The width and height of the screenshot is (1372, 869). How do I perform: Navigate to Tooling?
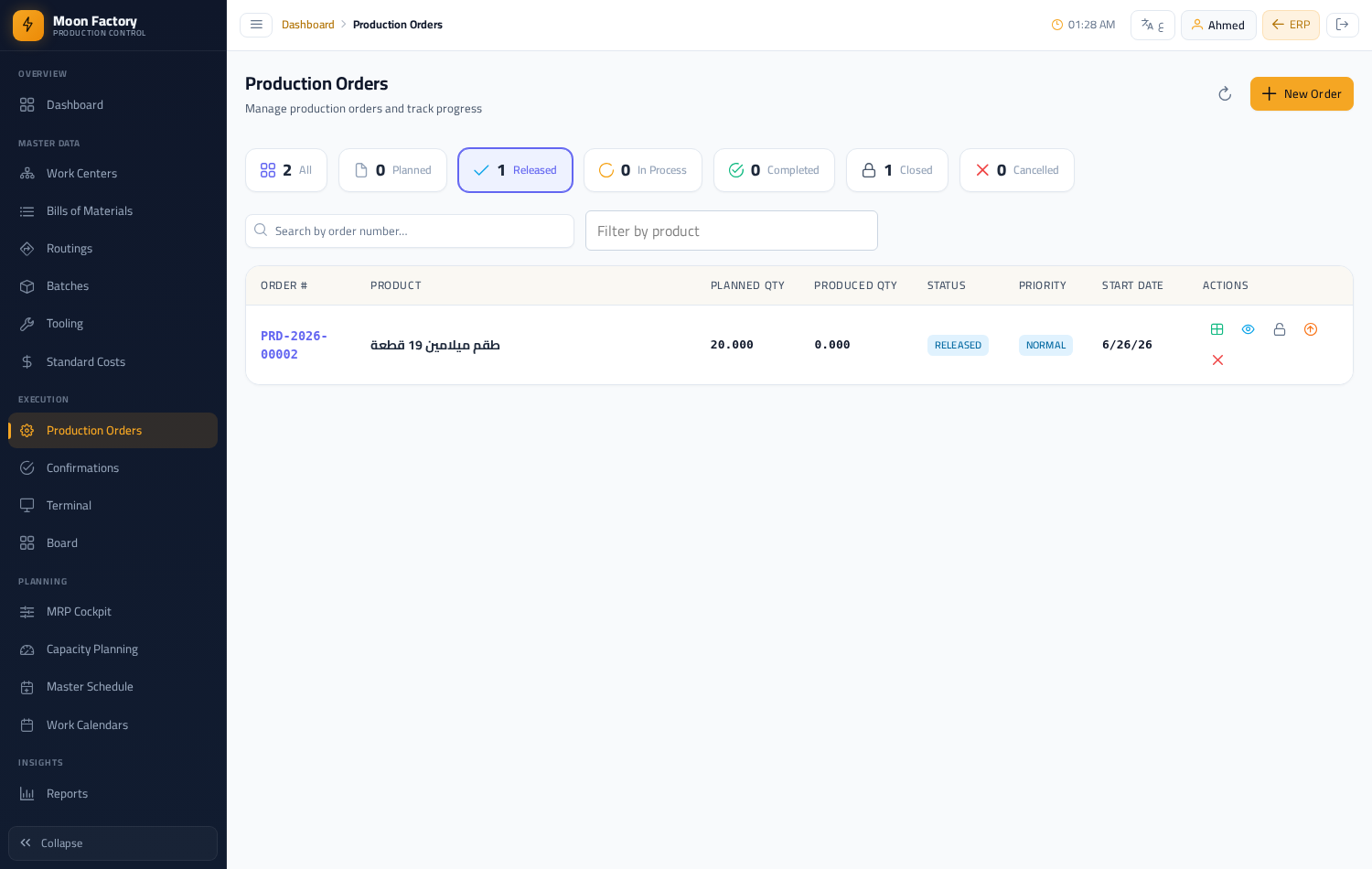pyautogui.click(x=113, y=324)
